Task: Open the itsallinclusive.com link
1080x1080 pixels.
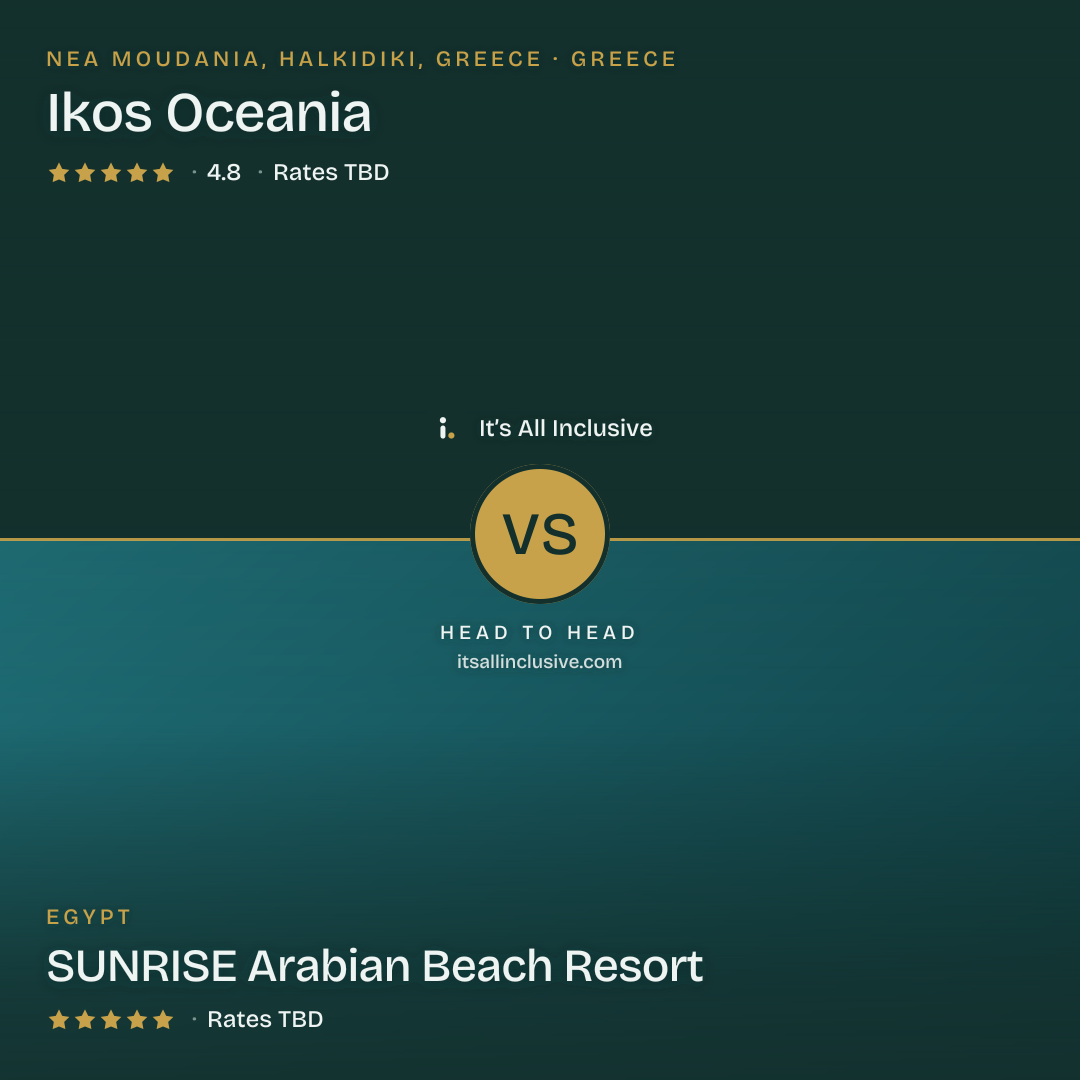Action: [539, 662]
